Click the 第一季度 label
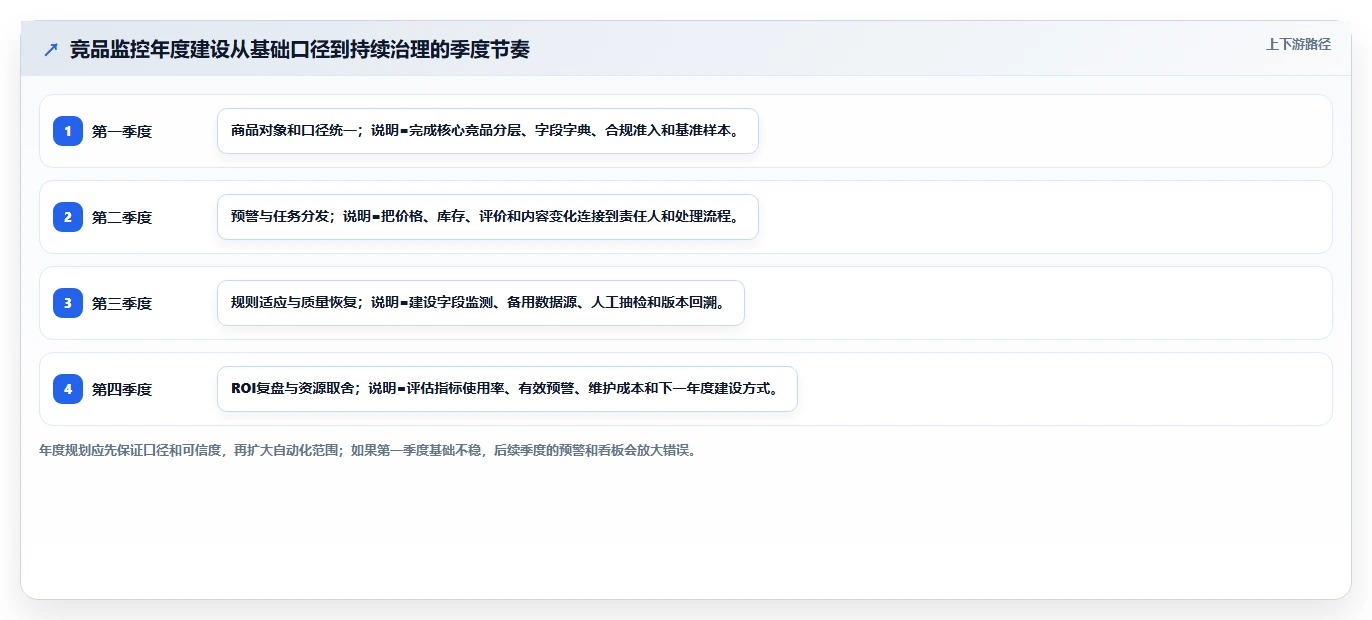 pos(122,131)
